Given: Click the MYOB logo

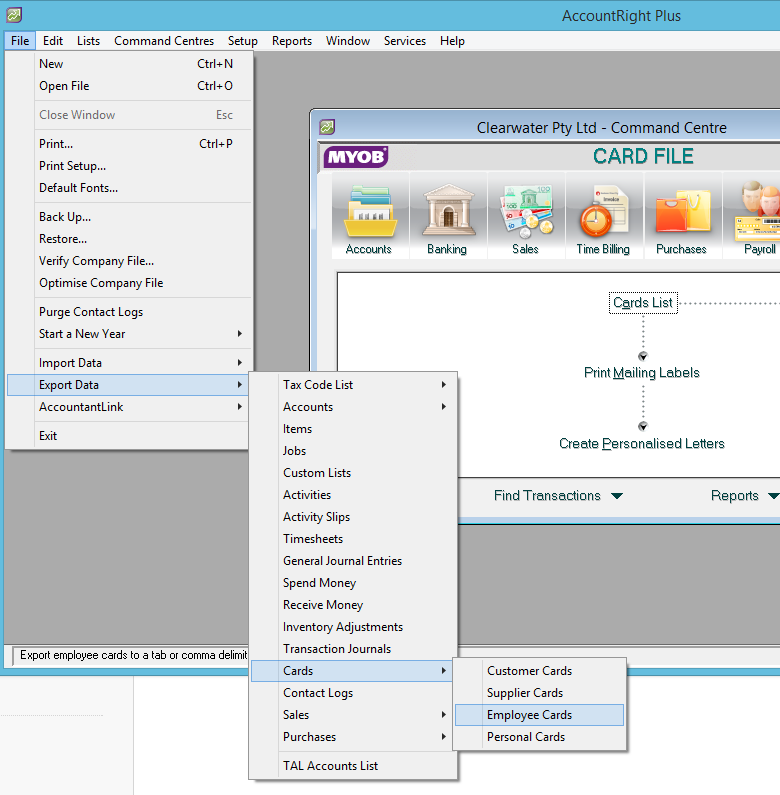Looking at the screenshot, I should [356, 157].
